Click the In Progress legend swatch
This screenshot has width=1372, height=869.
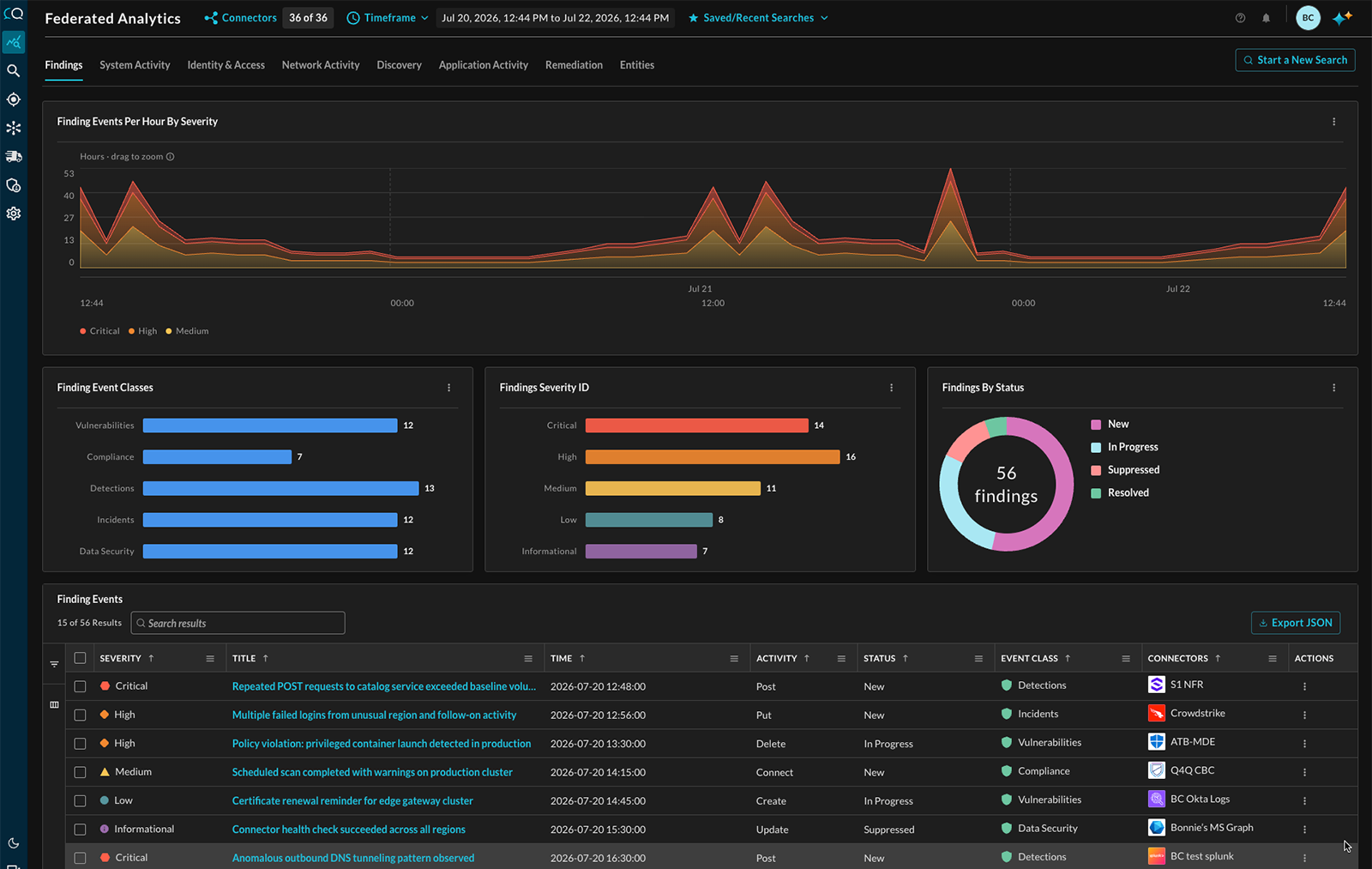click(x=1096, y=448)
